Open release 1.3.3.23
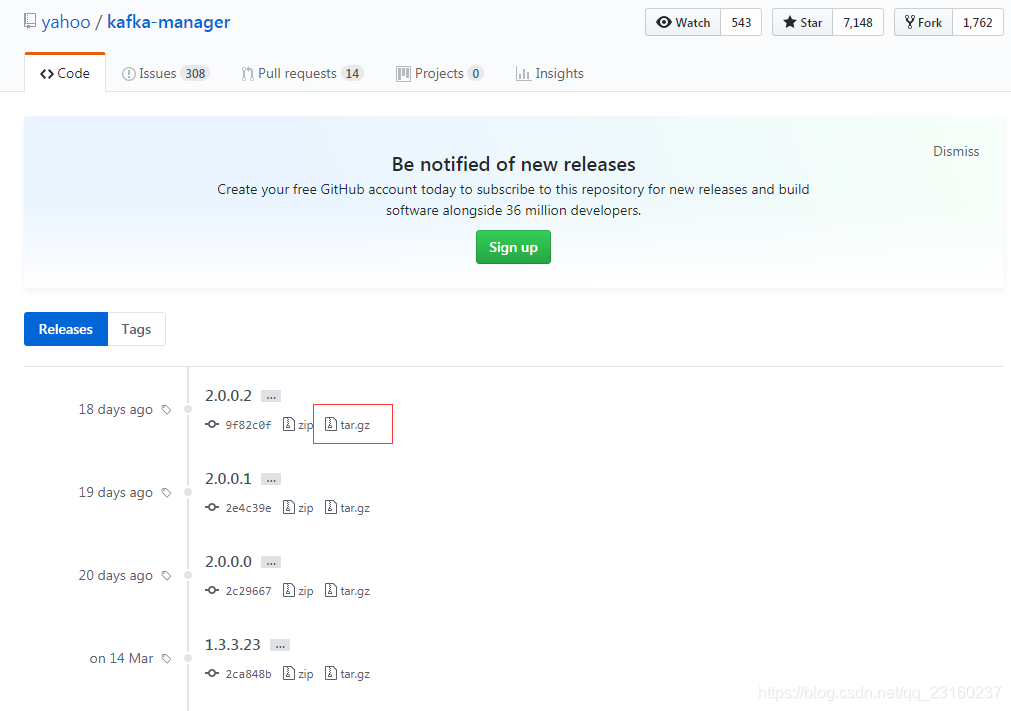1011x711 pixels. pos(233,645)
